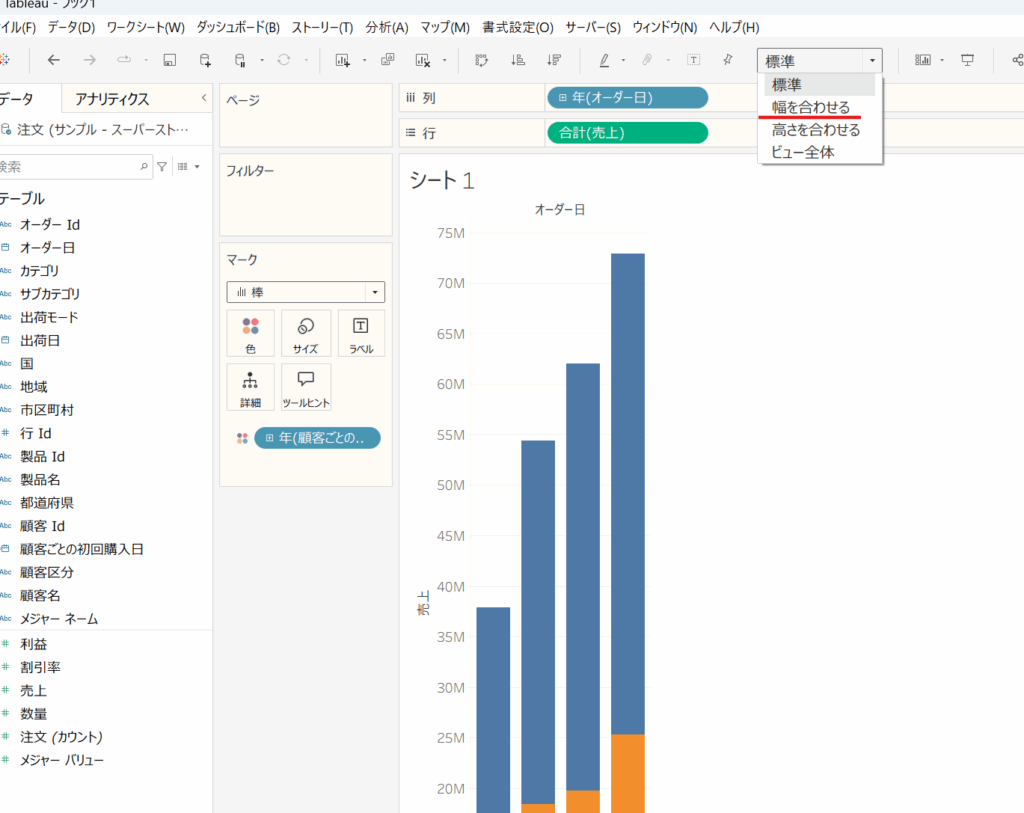Click the swap rows and columns icon
The width and height of the screenshot is (1024, 813).
pyautogui.click(x=482, y=60)
